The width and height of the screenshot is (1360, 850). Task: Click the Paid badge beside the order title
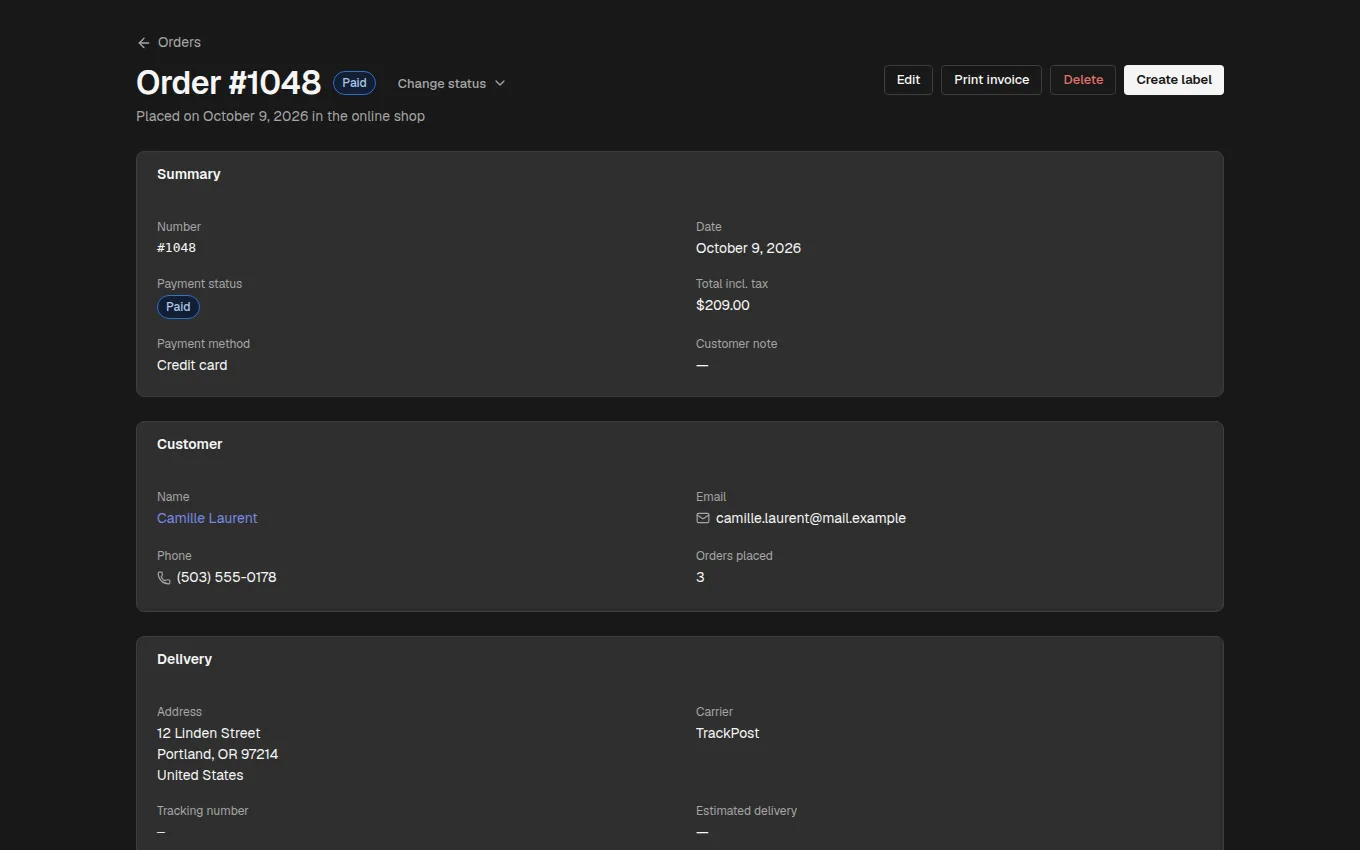(x=354, y=83)
